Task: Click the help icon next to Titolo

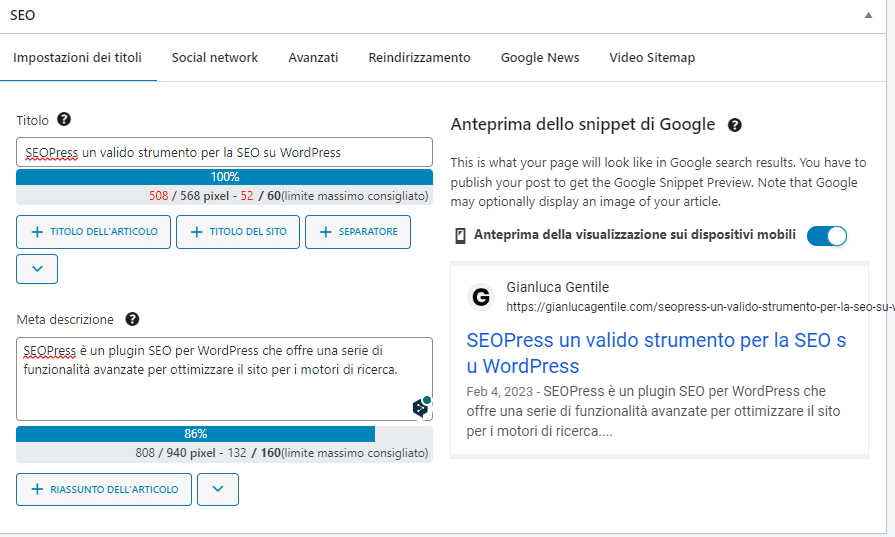Action: [x=64, y=119]
